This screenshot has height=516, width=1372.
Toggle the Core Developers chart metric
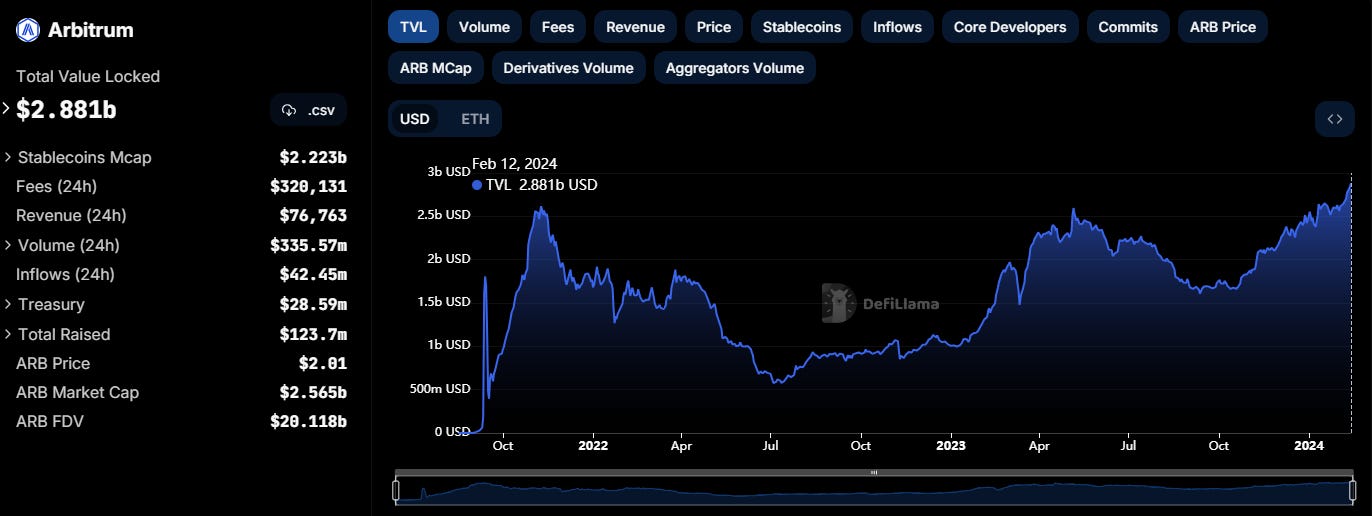[1010, 27]
